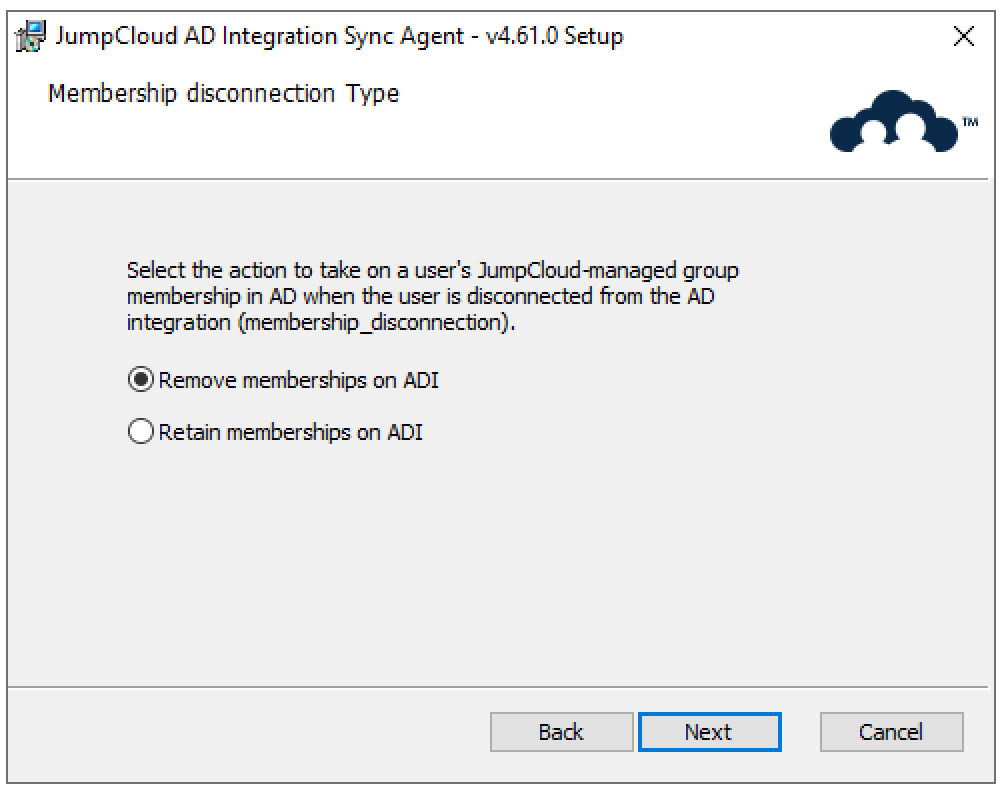Viewport: 1004px width, 790px height.
Task: Click the "Remove memberships on ADI" label text
Action: [x=298, y=380]
